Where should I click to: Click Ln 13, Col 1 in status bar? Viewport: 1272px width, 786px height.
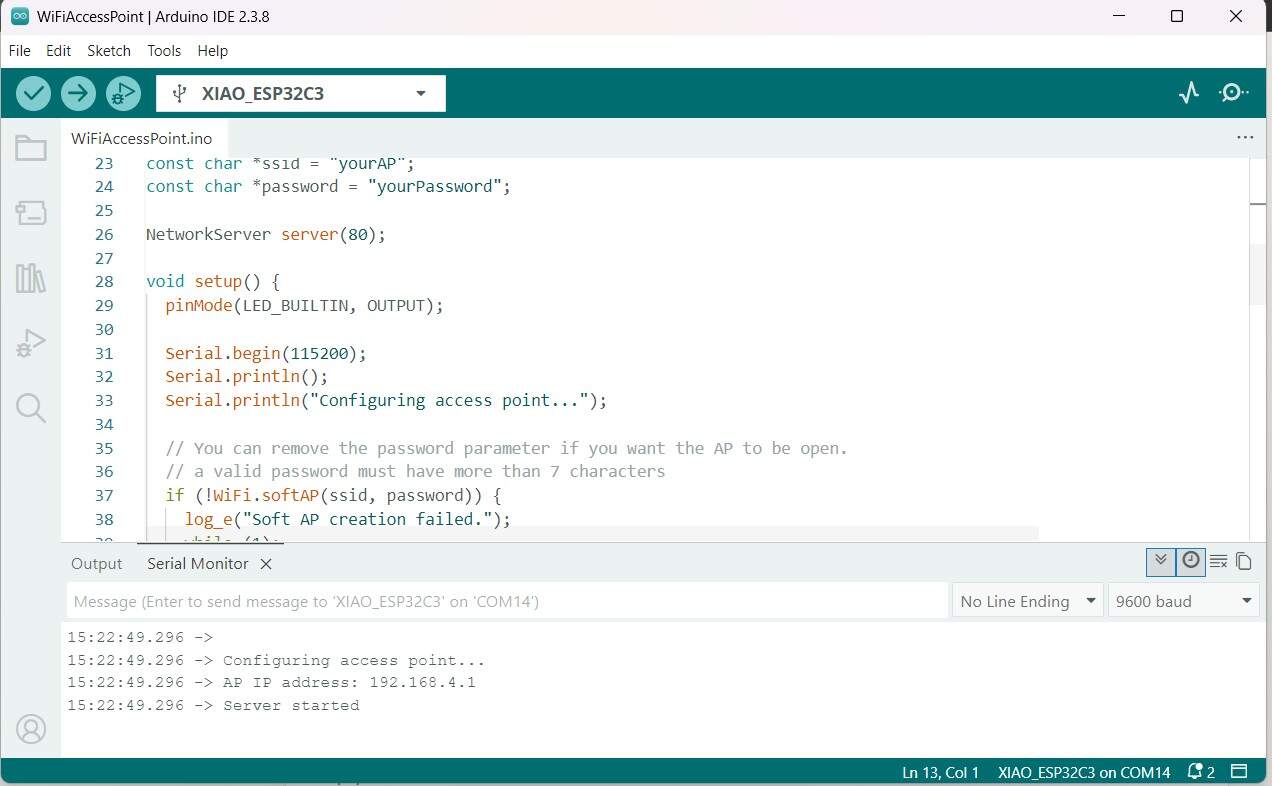click(x=941, y=772)
